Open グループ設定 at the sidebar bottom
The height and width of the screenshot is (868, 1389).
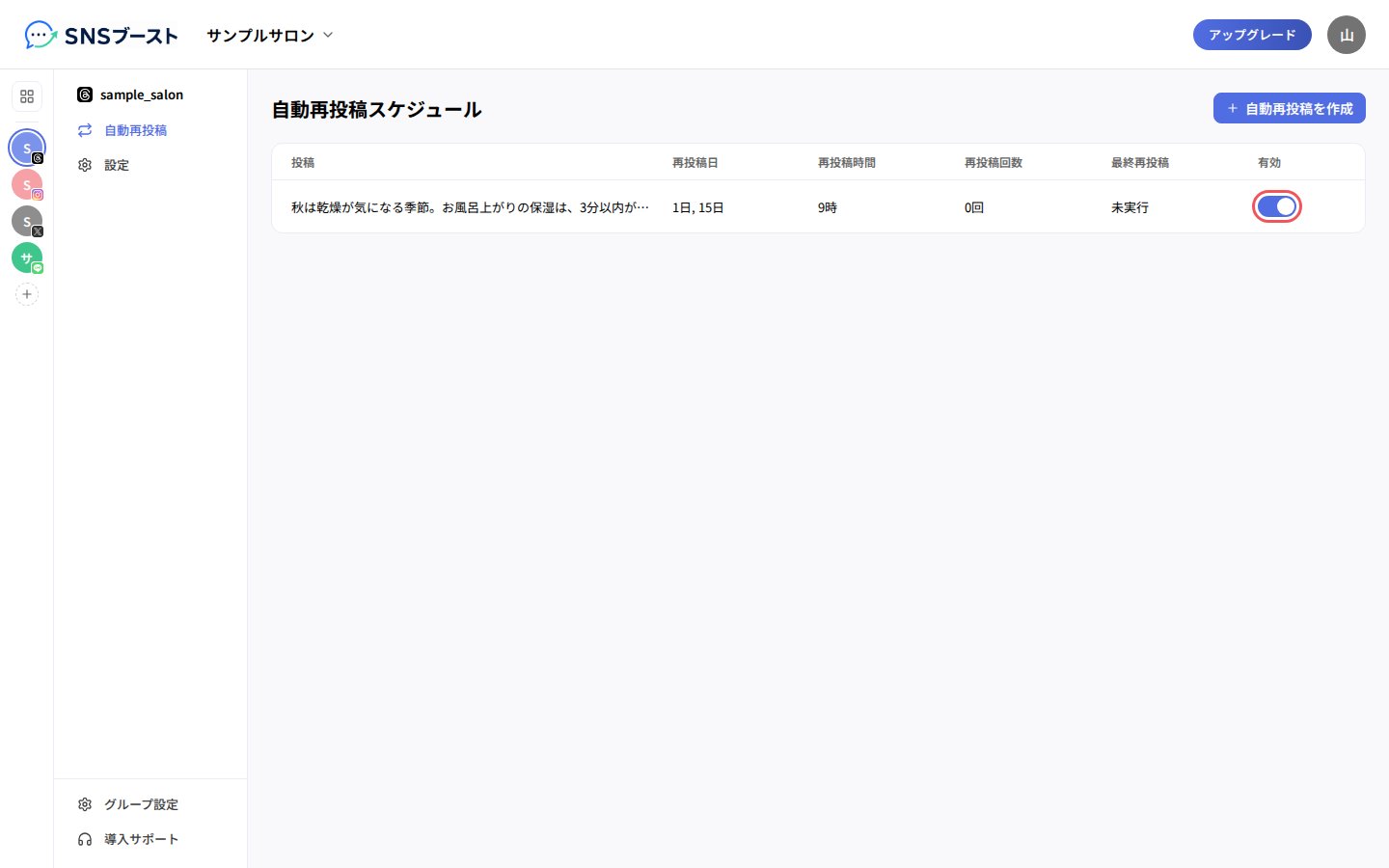click(x=128, y=804)
